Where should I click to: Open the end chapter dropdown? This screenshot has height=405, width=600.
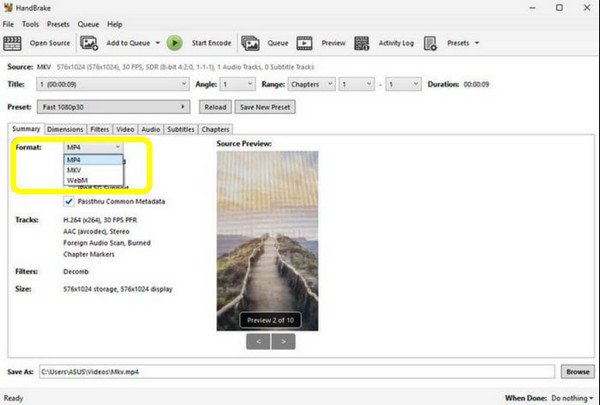point(403,84)
